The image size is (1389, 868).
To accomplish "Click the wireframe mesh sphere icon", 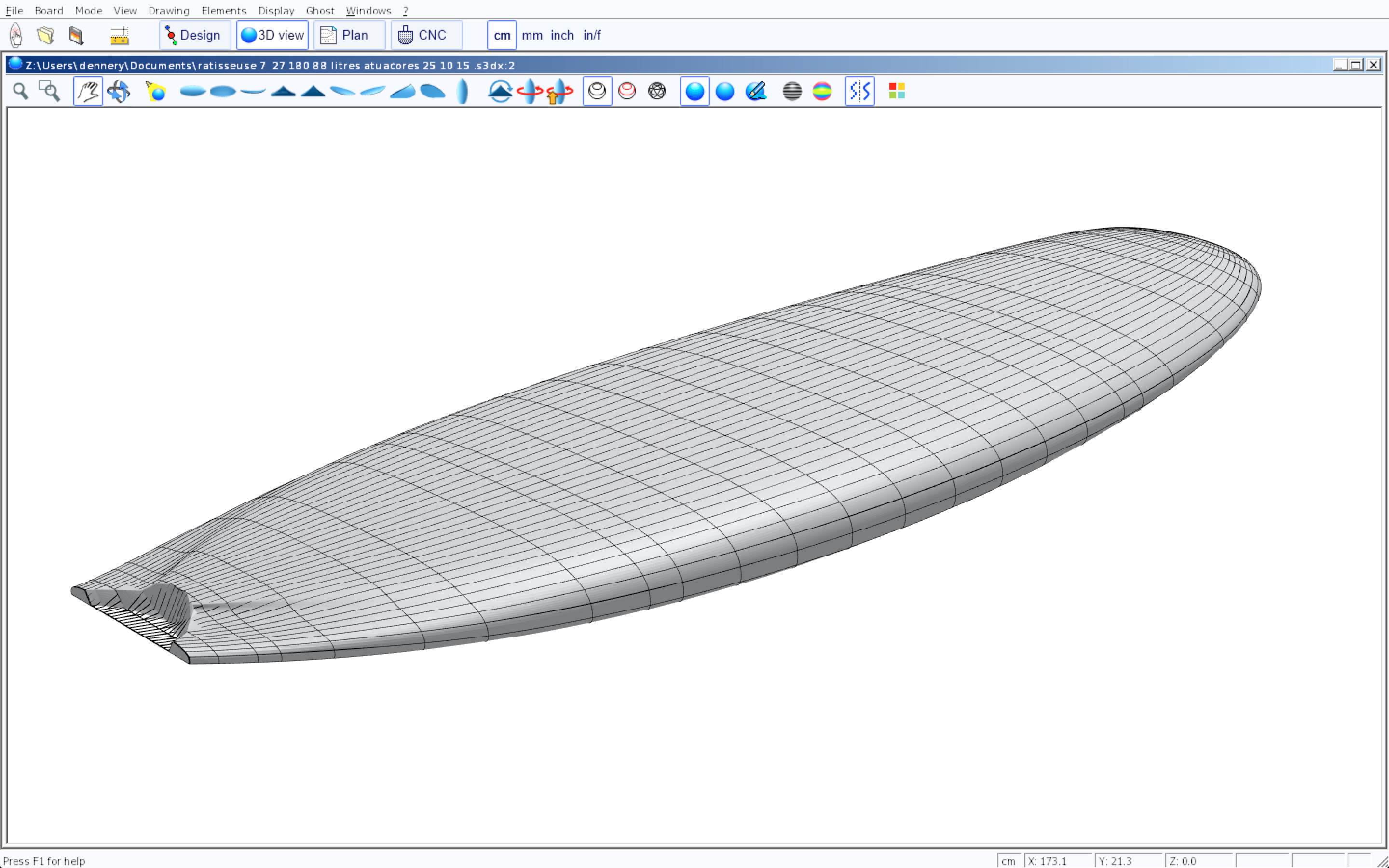I will [656, 91].
